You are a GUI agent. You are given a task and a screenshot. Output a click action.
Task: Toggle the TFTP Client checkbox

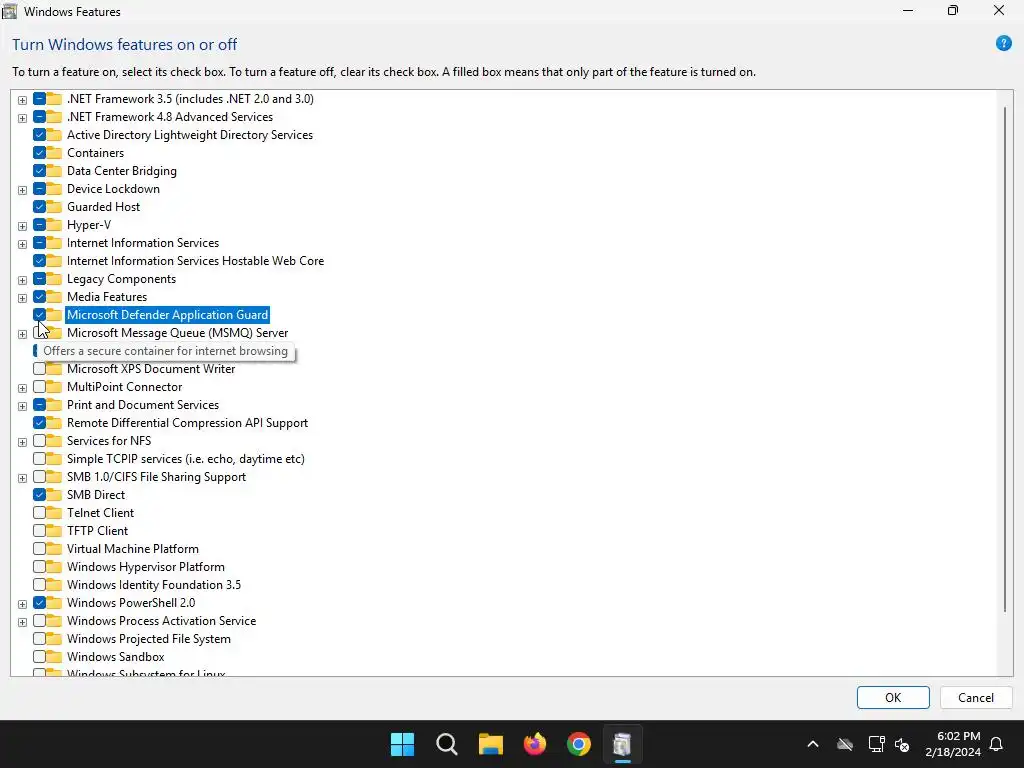point(39,531)
